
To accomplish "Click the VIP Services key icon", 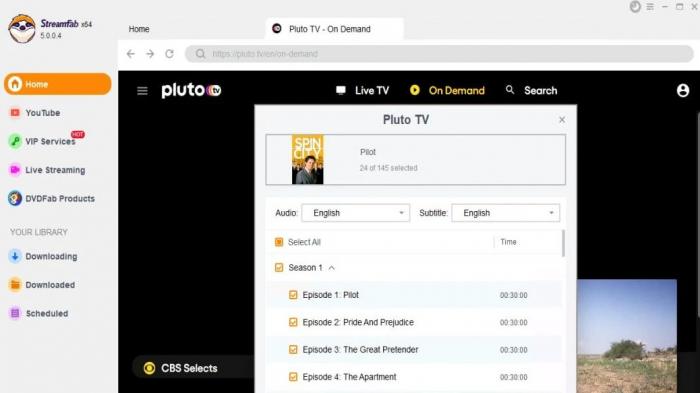I will 15,142.
